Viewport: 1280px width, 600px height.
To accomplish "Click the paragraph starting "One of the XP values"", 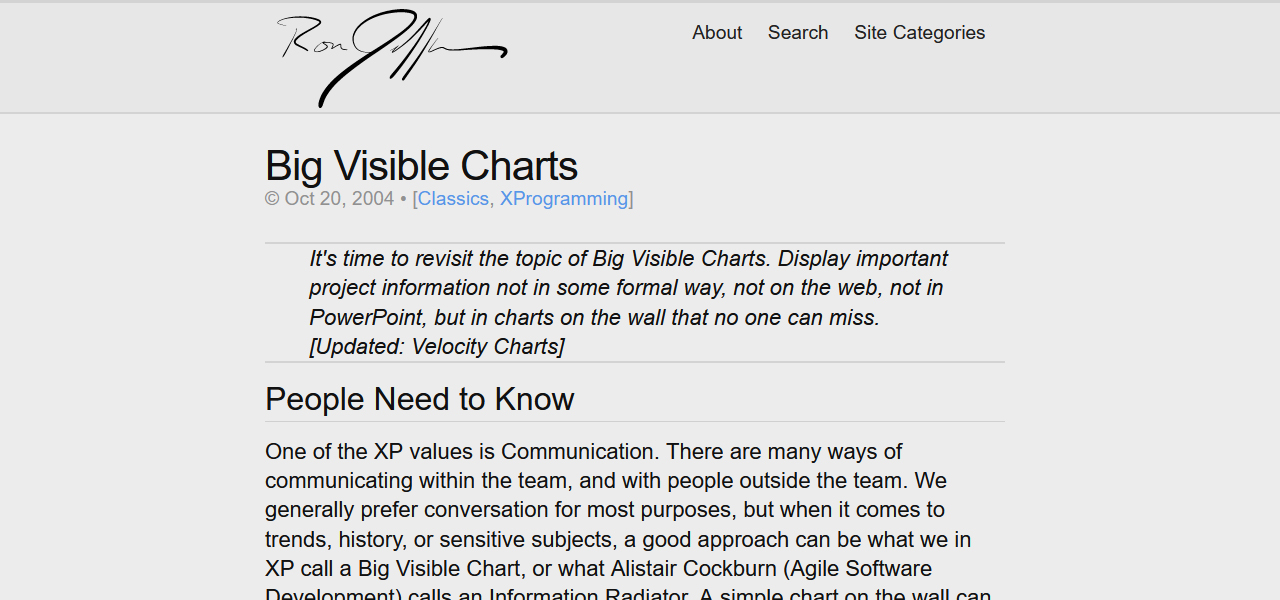I will tap(583, 452).
